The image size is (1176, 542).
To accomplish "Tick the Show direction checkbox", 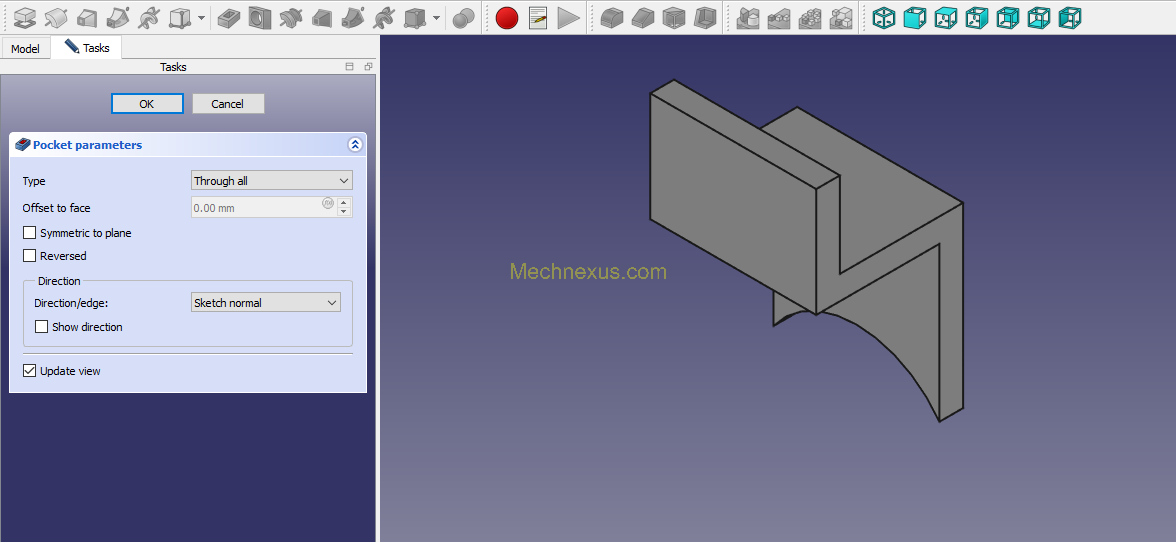I will click(41, 327).
